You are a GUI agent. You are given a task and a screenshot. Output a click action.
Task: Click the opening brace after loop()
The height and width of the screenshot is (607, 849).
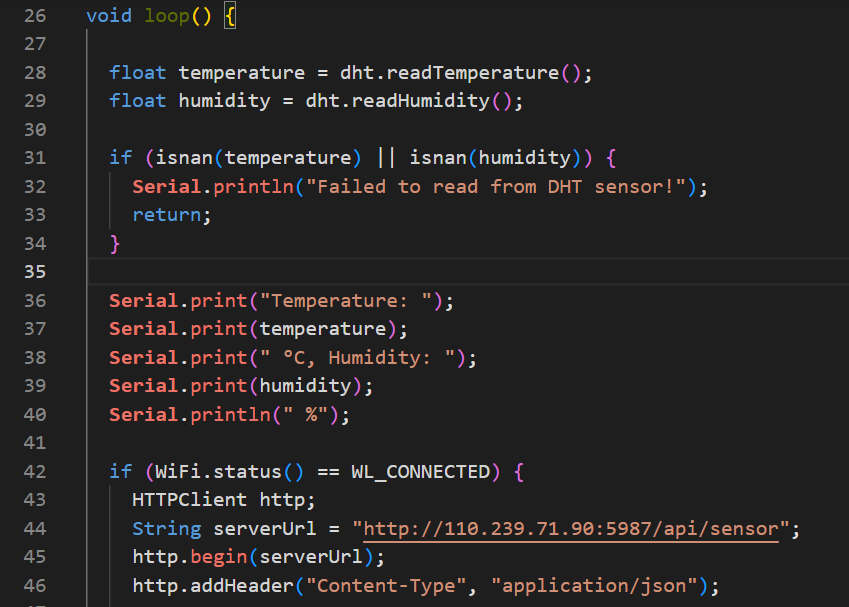click(x=230, y=17)
